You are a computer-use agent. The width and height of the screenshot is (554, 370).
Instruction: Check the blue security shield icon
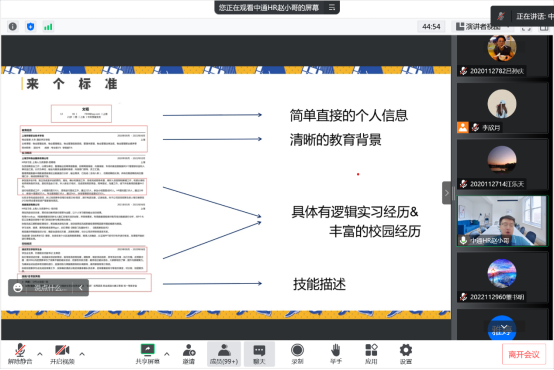[x=31, y=27]
